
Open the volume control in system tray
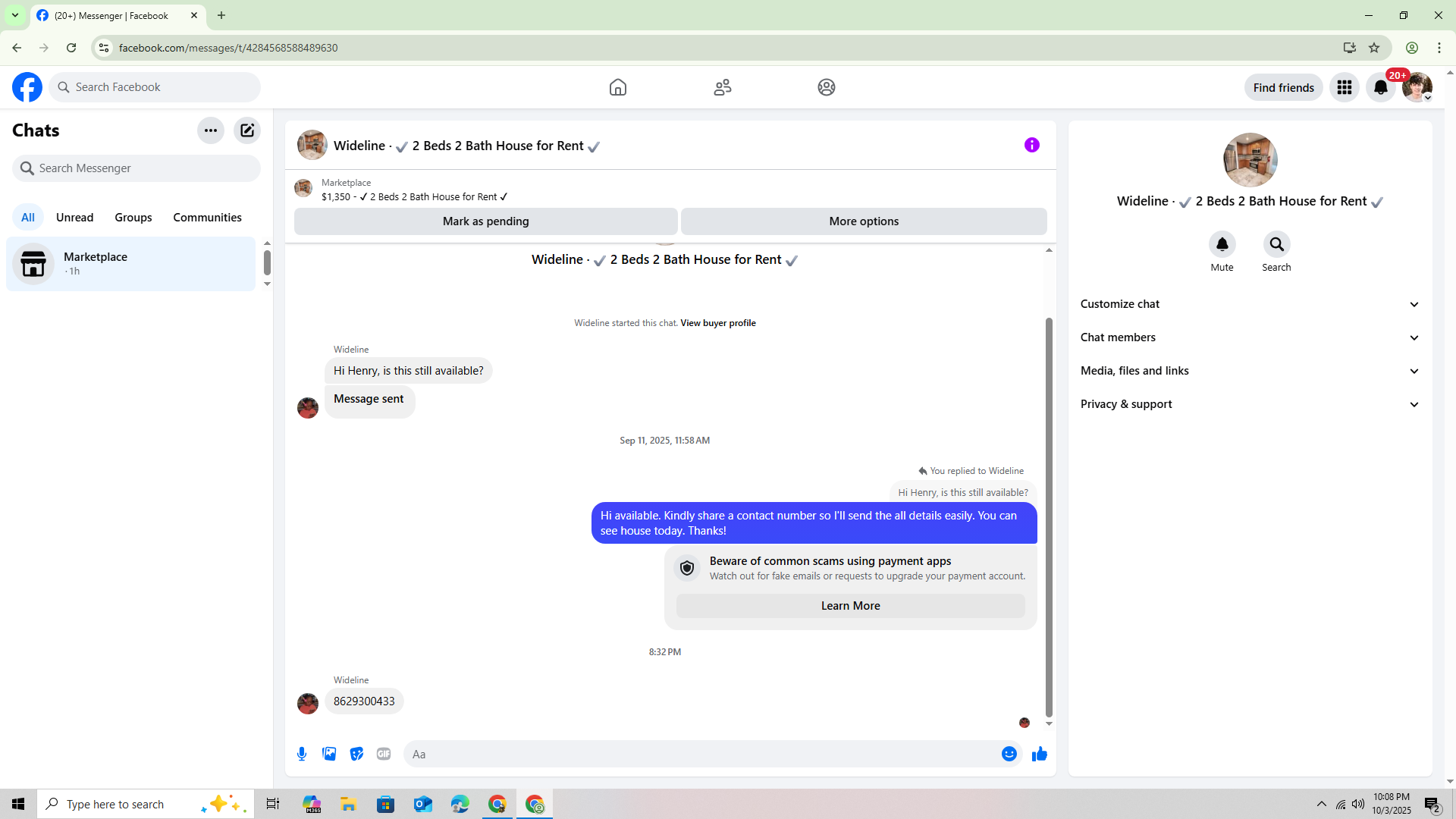1358,804
